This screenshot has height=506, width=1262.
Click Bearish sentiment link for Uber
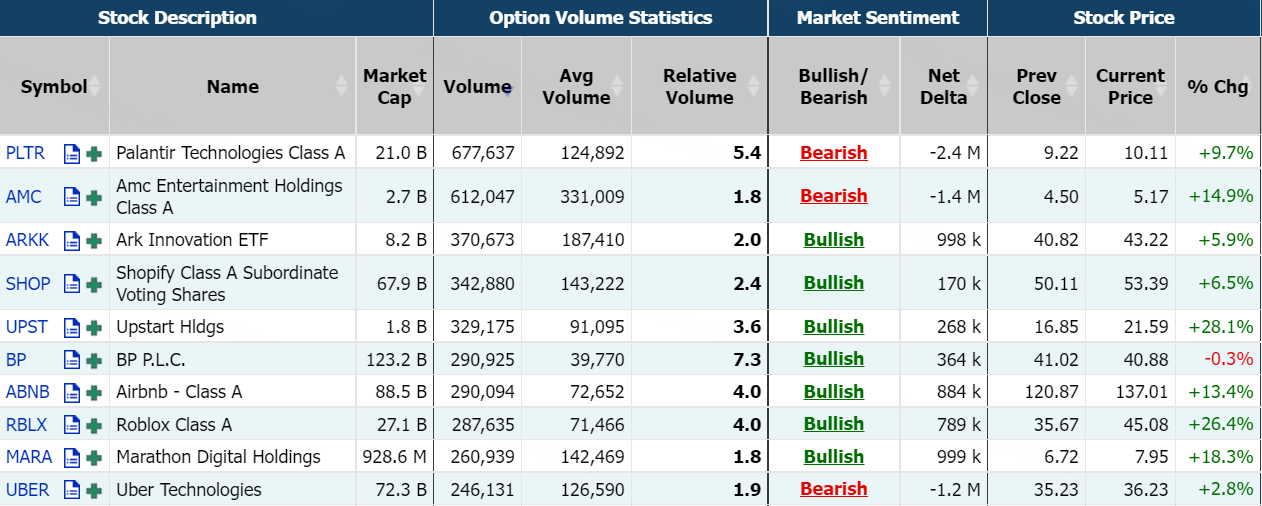click(x=834, y=489)
